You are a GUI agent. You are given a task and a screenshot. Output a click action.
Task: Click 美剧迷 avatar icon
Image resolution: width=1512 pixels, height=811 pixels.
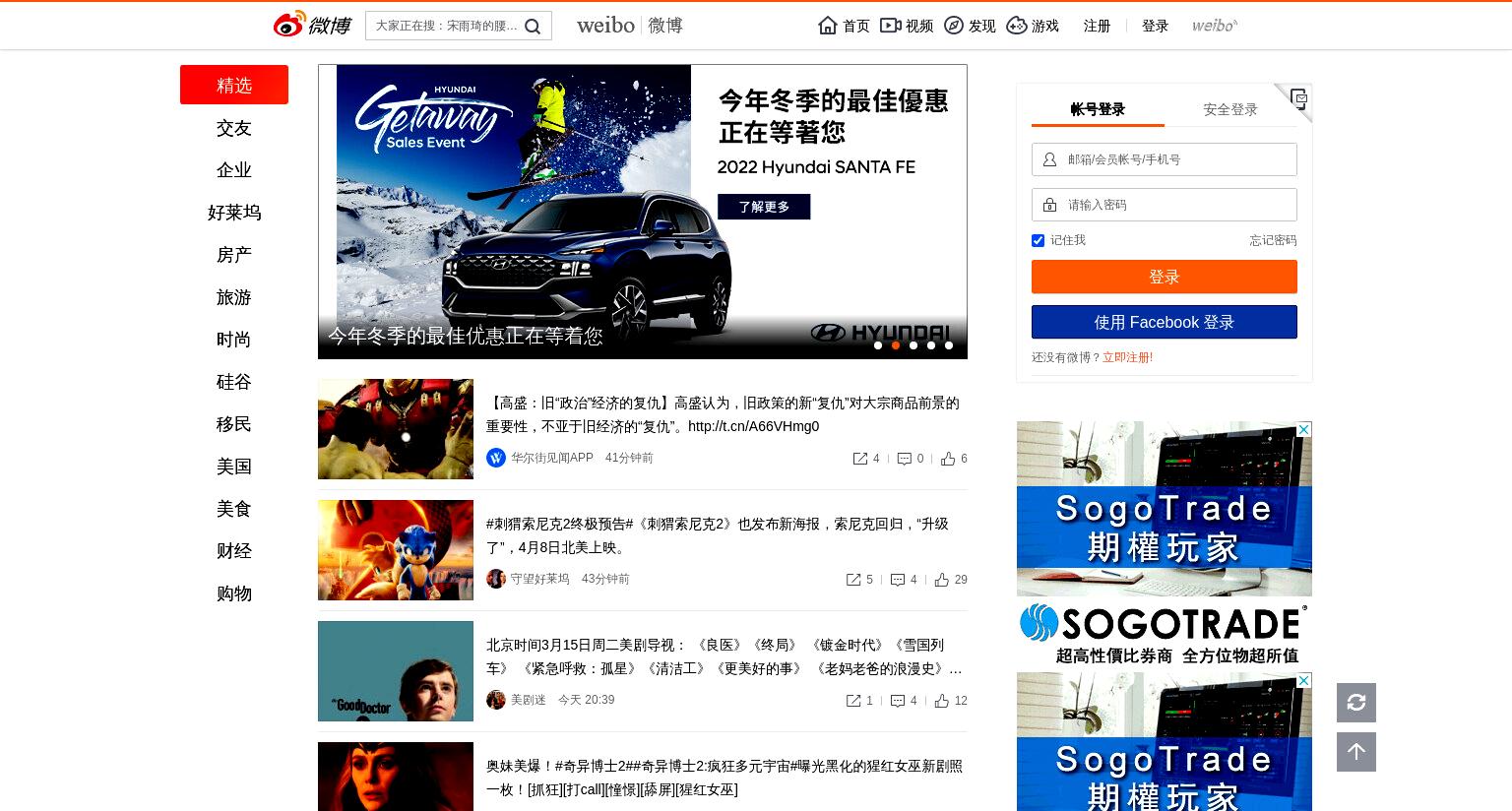click(496, 700)
